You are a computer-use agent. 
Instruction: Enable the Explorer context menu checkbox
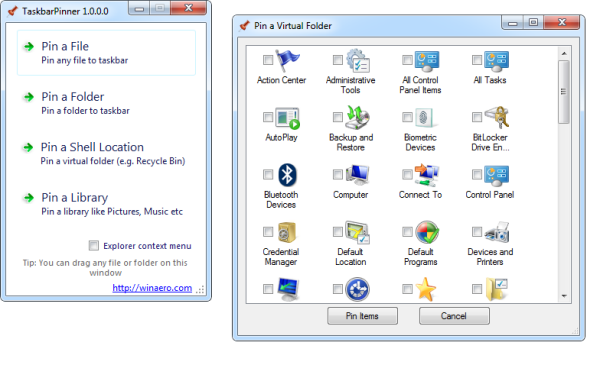94,246
